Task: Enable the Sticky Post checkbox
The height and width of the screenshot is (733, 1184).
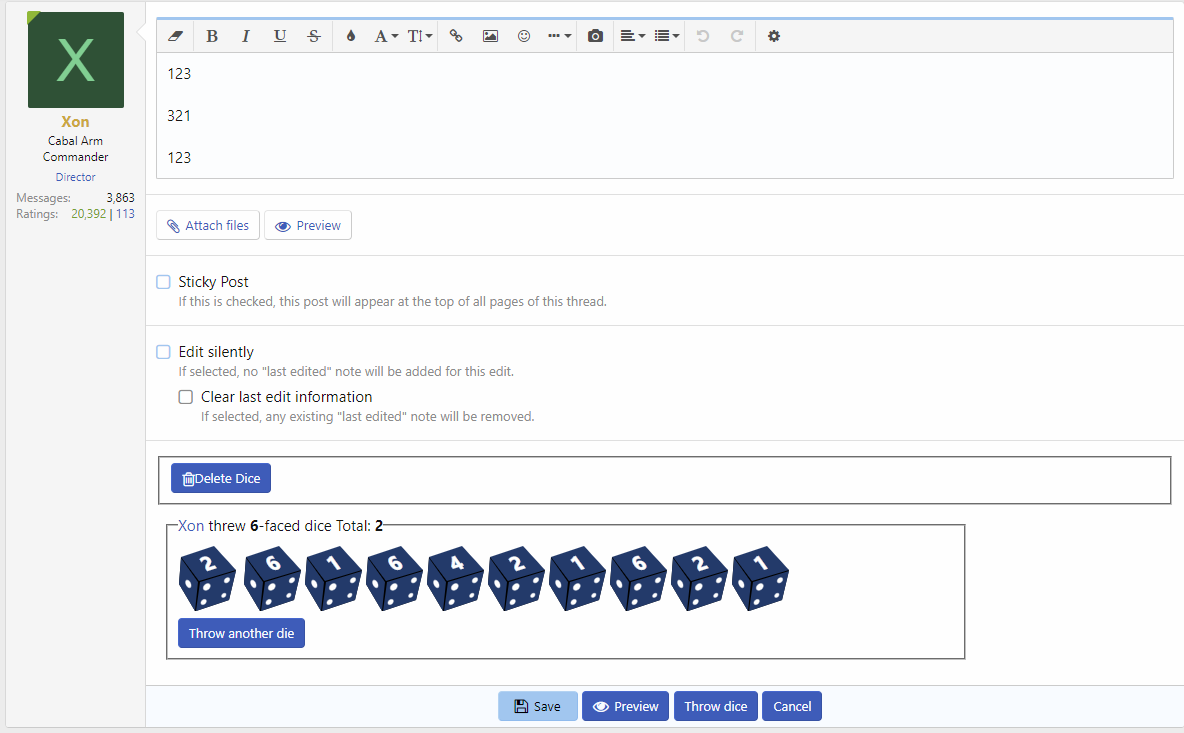Action: (x=164, y=282)
